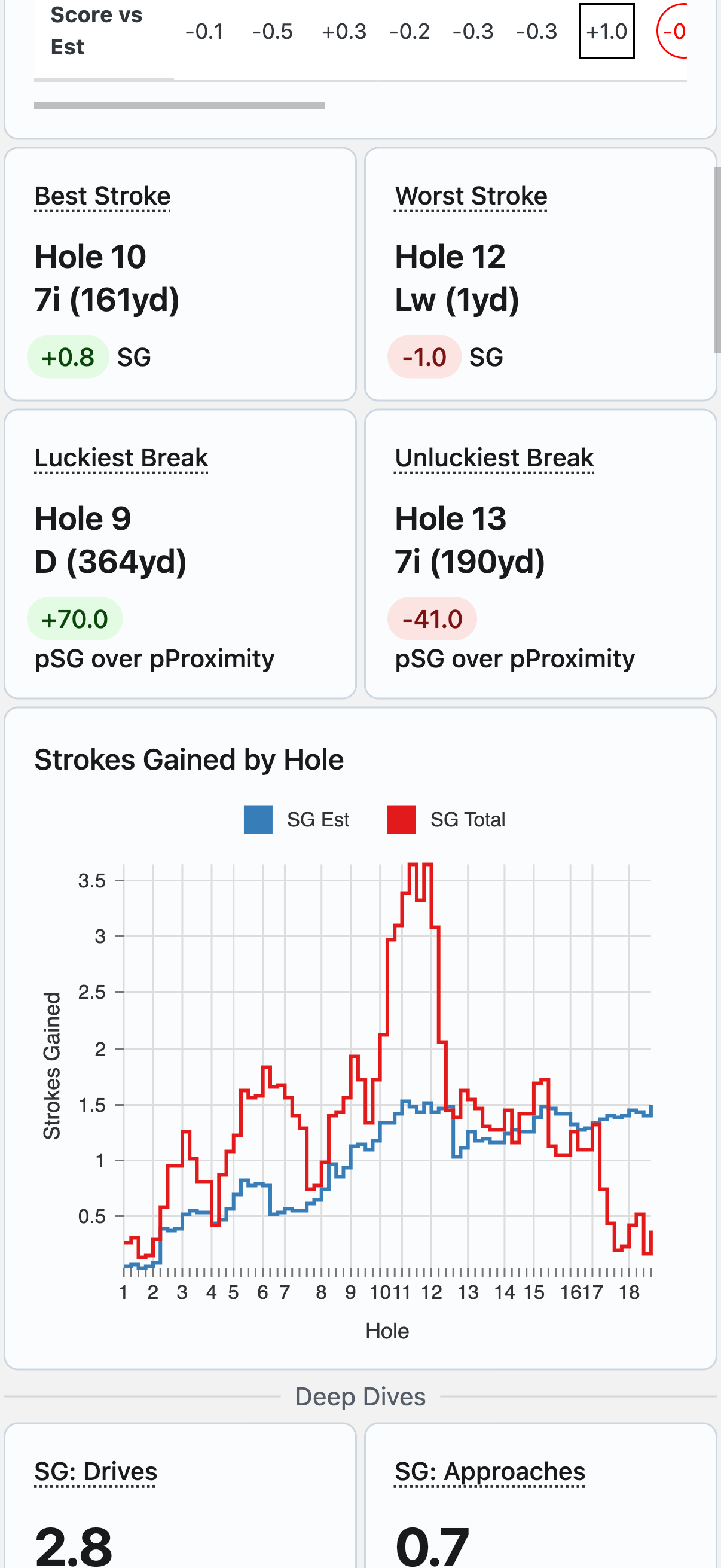
Task: Click the red SG Total legend color swatch
Action: pos(404,819)
